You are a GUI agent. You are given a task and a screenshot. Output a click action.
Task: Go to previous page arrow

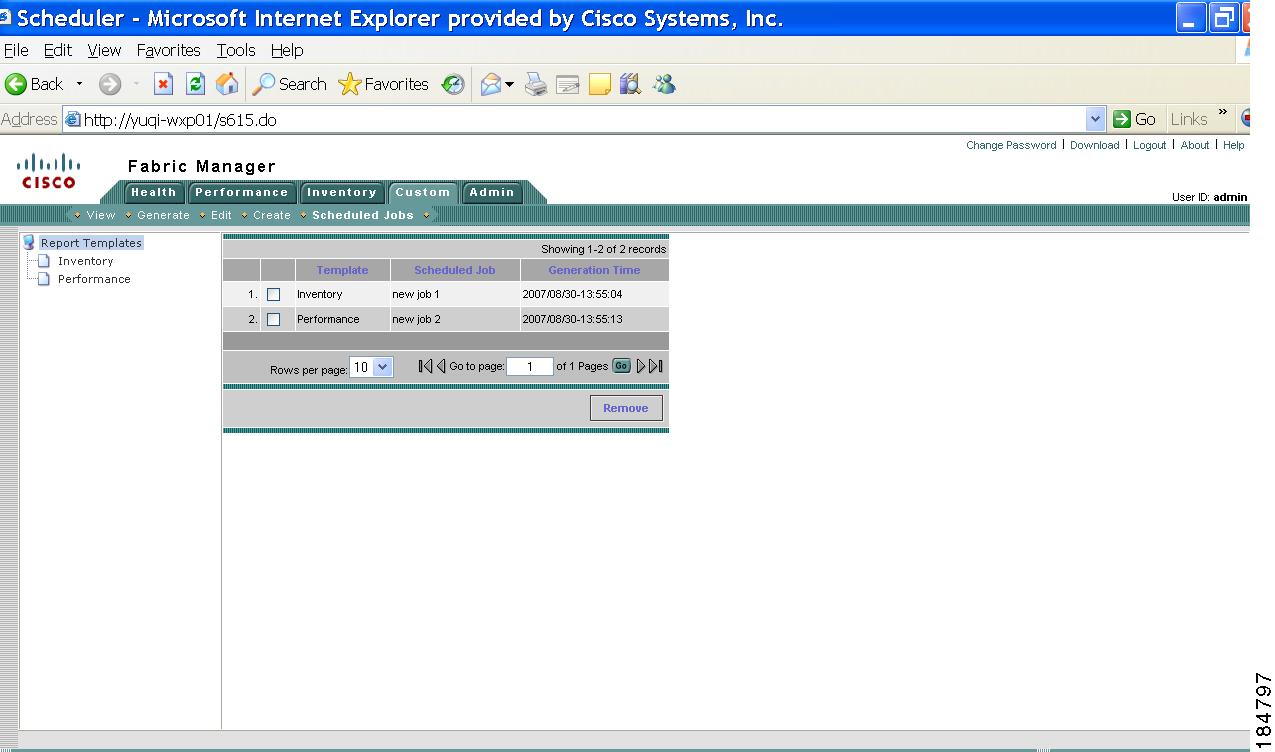point(441,366)
